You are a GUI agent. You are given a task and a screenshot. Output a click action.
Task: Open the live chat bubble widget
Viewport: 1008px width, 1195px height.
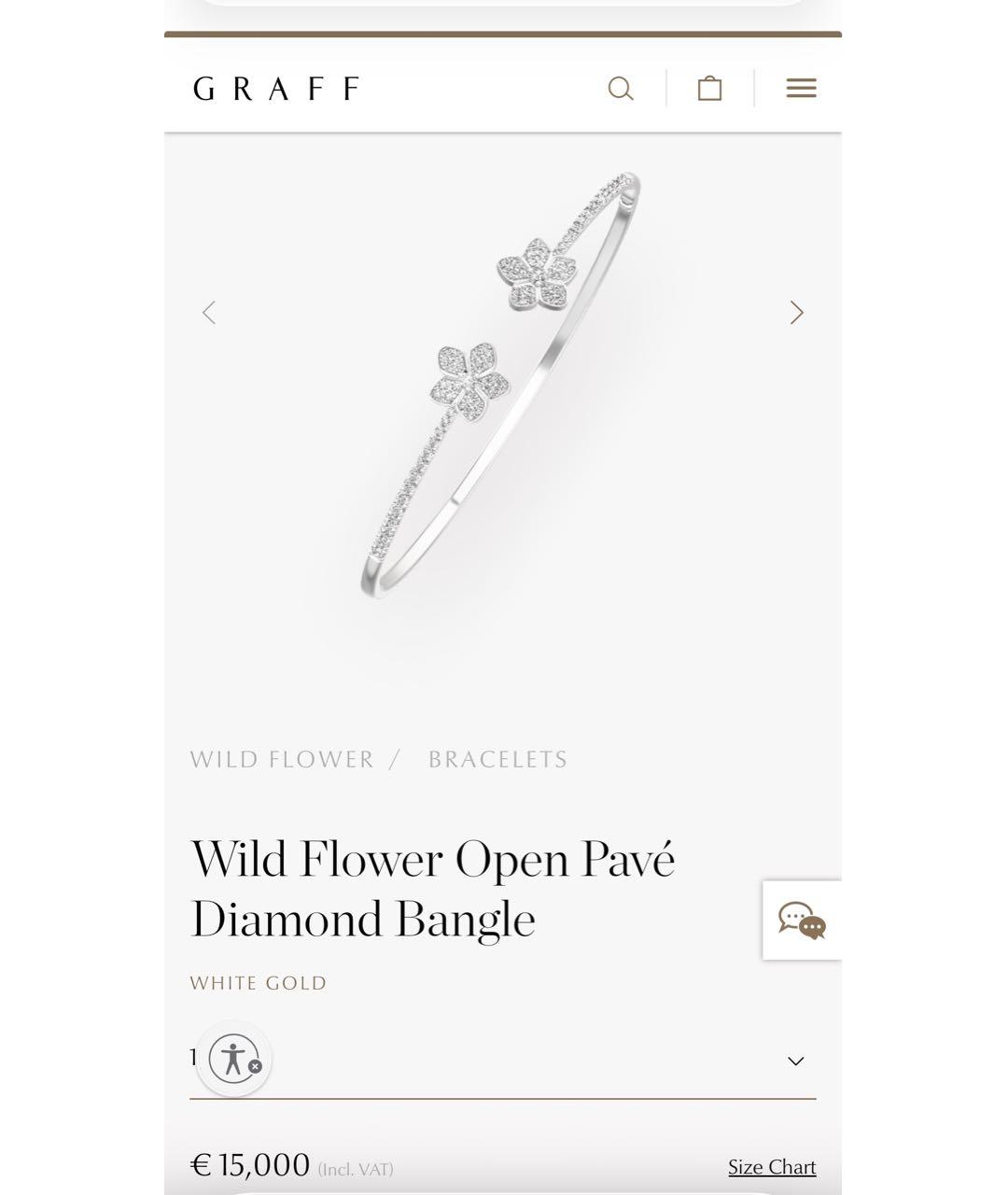(x=802, y=921)
